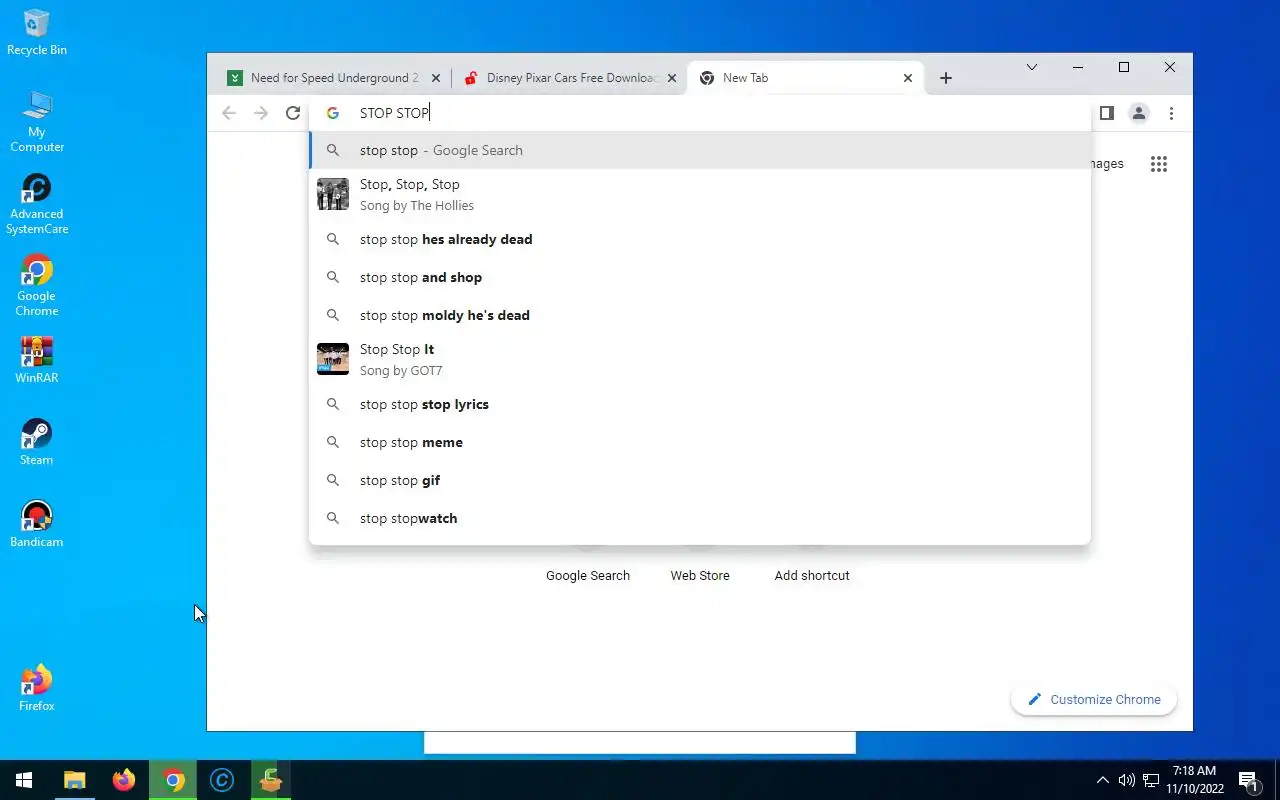Viewport: 1280px width, 800px height.
Task: Open WinRAR desktop shortcut
Action: click(37, 359)
